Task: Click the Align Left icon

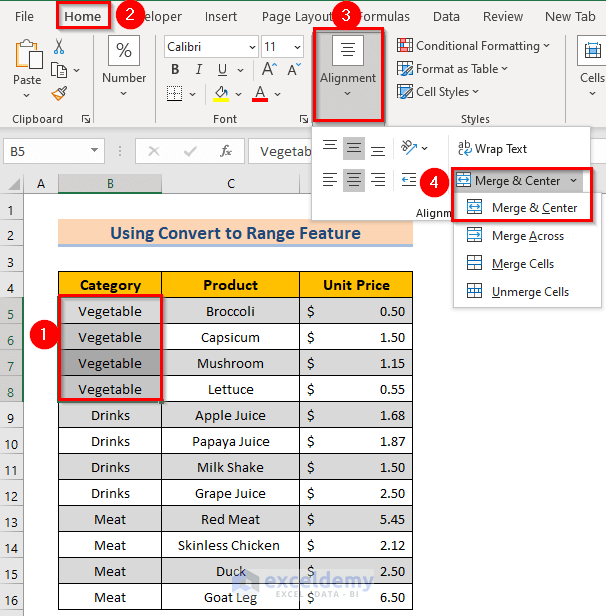Action: tap(330, 180)
